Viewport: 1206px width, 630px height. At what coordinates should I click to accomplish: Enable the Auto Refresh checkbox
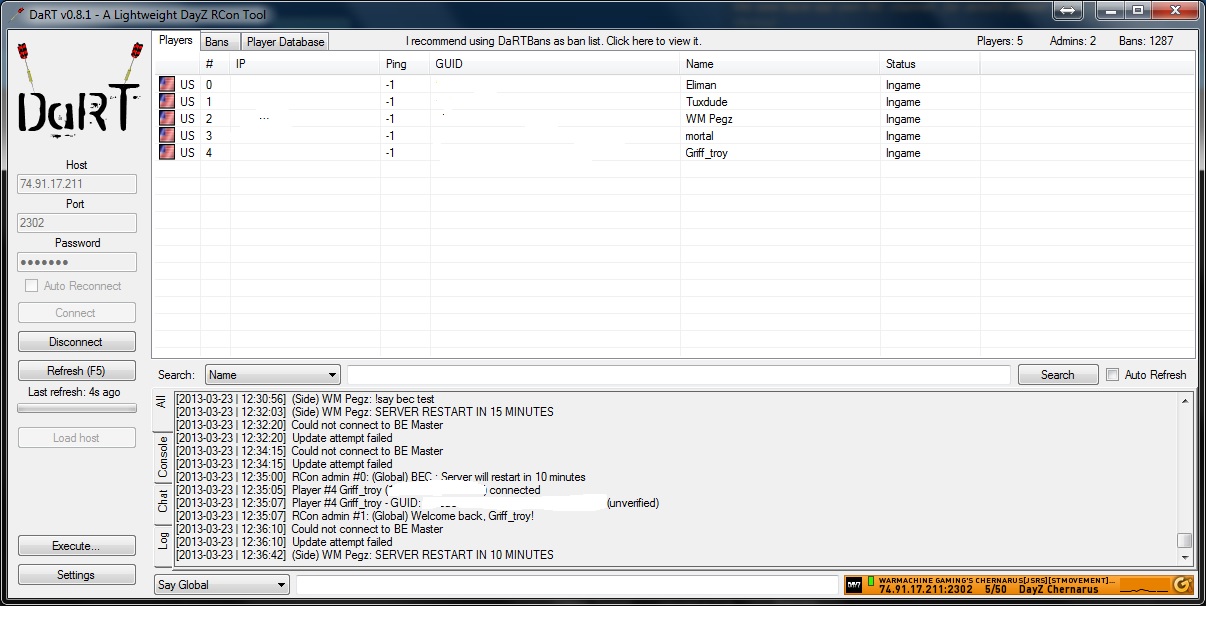tap(1112, 375)
